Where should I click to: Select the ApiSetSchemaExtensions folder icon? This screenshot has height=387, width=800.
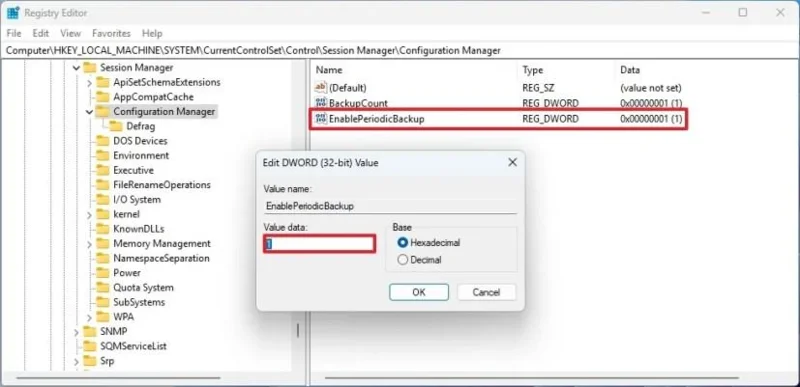[103, 83]
